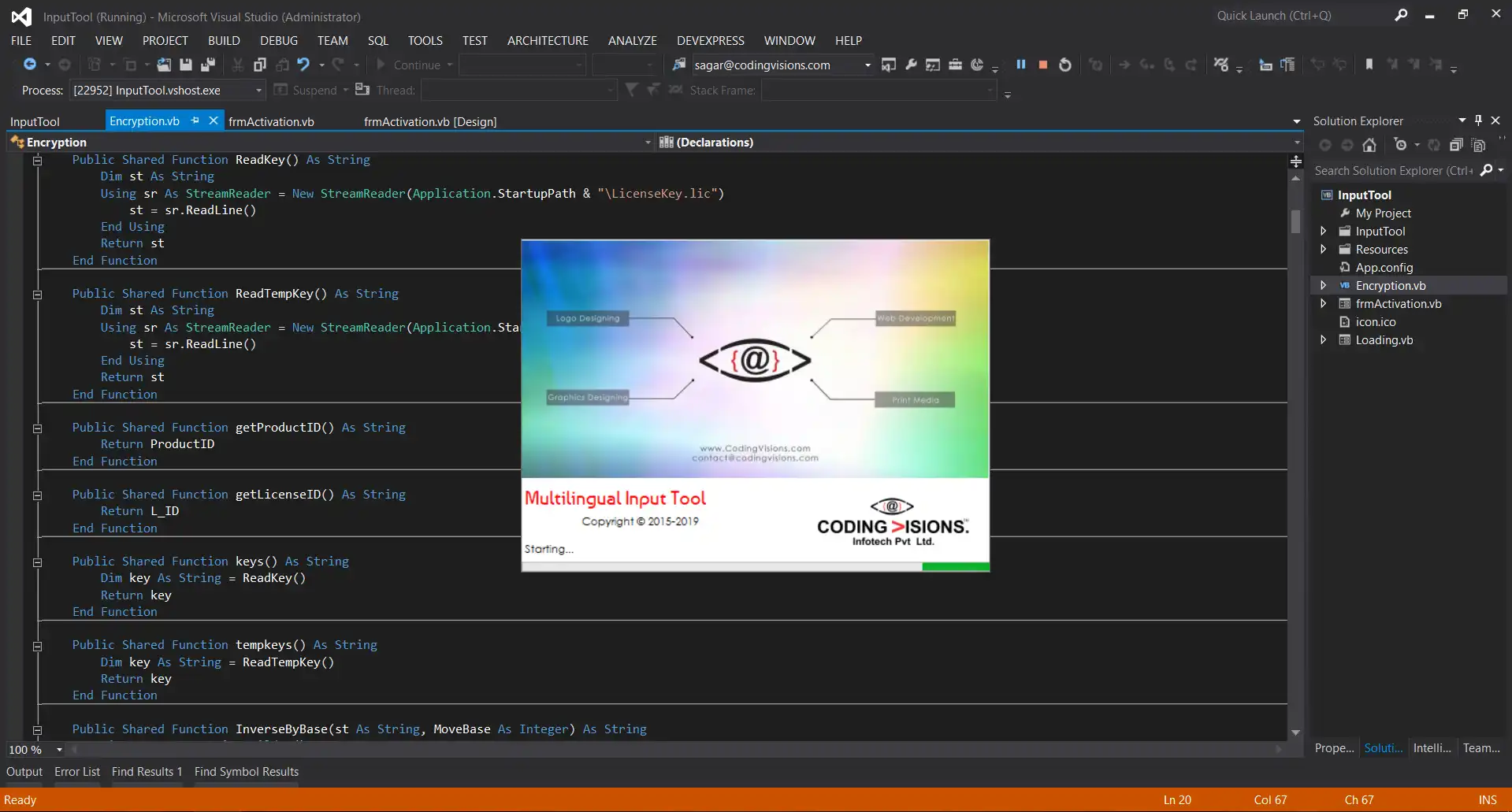Switch to frmActivation.vb [Design] tab
This screenshot has width=1512, height=812.
[430, 121]
